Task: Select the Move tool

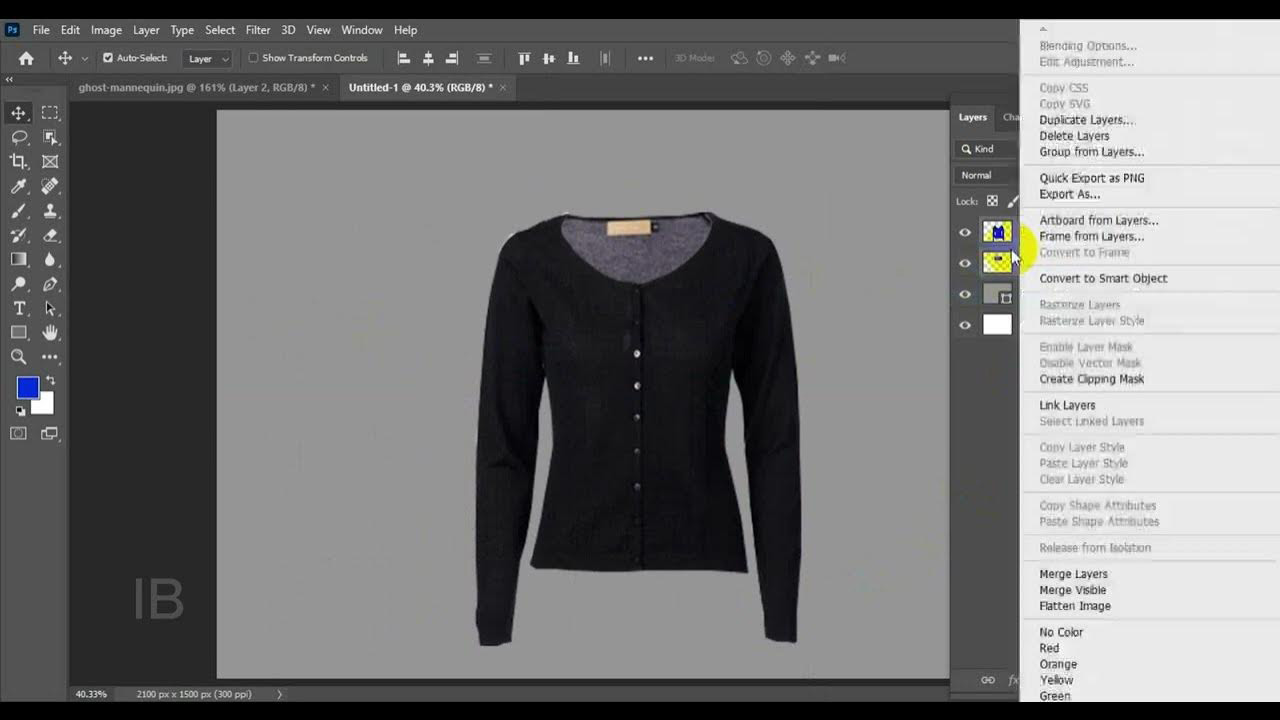Action: click(x=18, y=113)
